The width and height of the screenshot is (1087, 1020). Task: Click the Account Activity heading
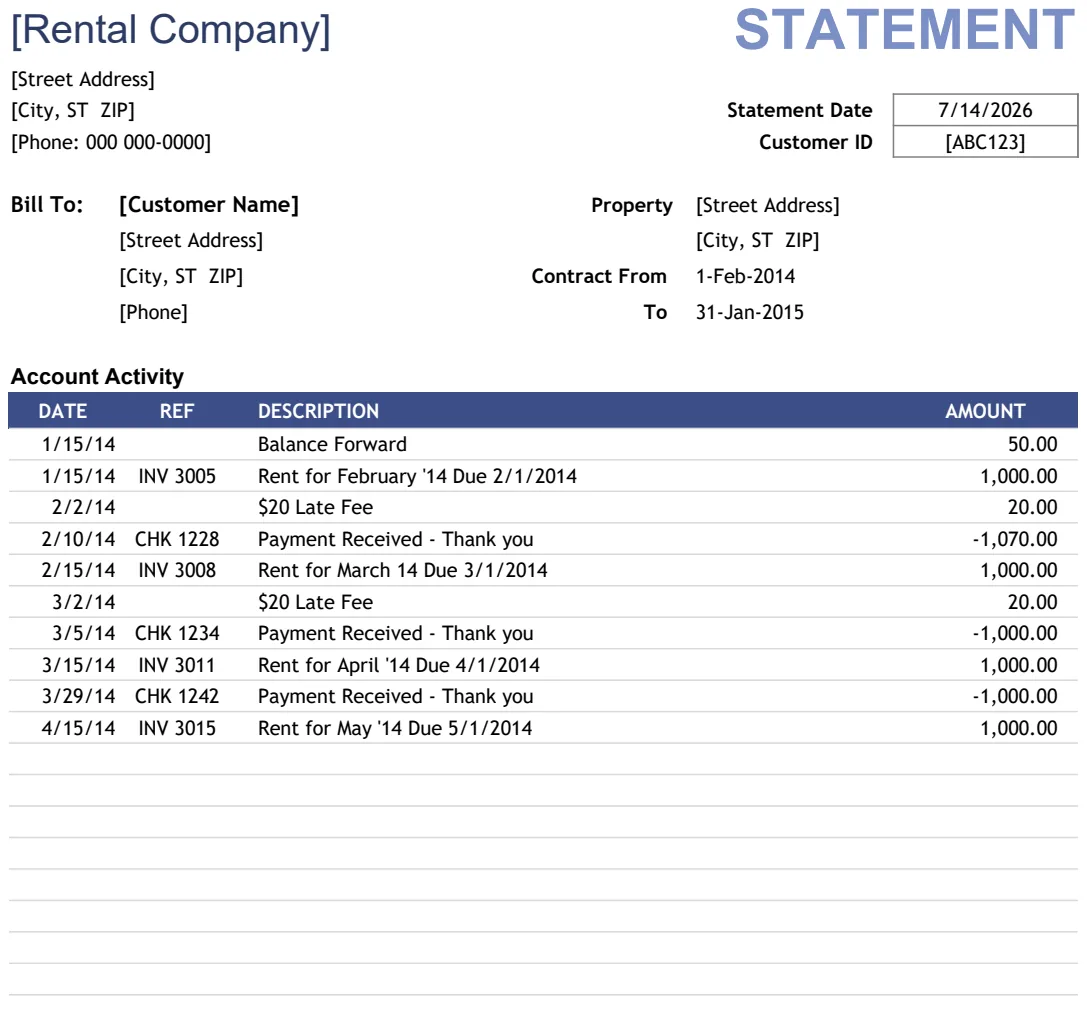pos(97,377)
